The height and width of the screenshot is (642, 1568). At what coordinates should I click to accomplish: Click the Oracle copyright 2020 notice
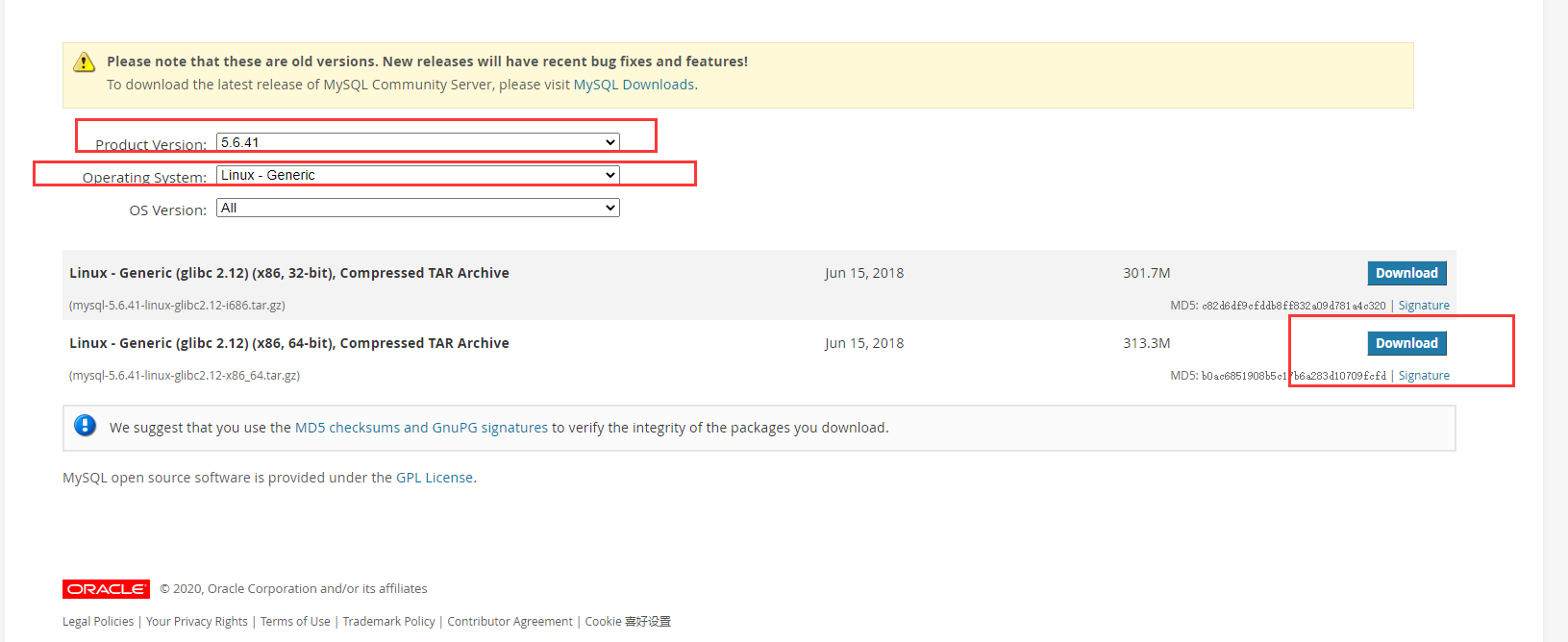293,589
